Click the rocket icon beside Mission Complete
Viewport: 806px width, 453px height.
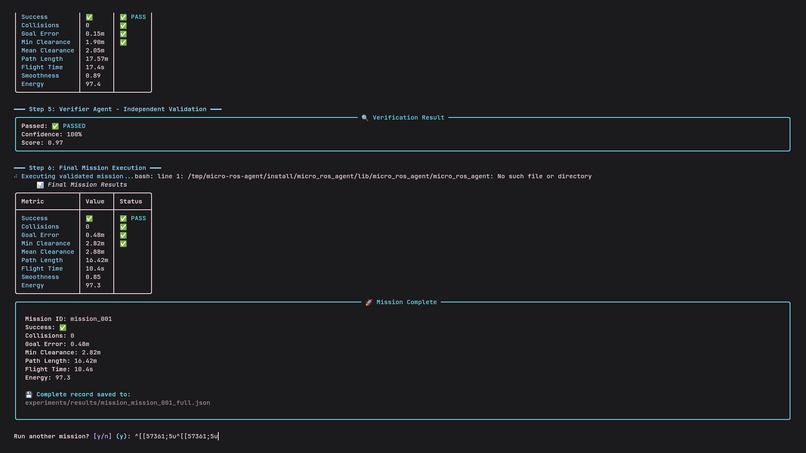(x=369, y=302)
